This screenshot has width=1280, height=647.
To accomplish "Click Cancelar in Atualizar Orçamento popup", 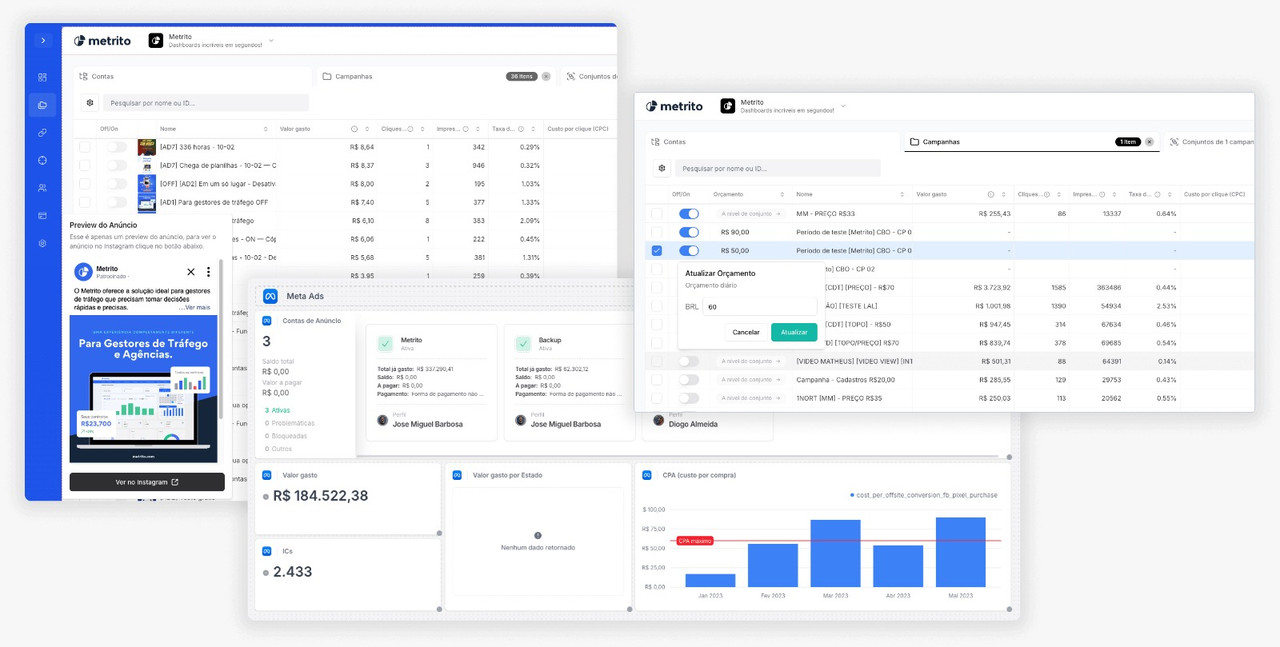I will 746,332.
